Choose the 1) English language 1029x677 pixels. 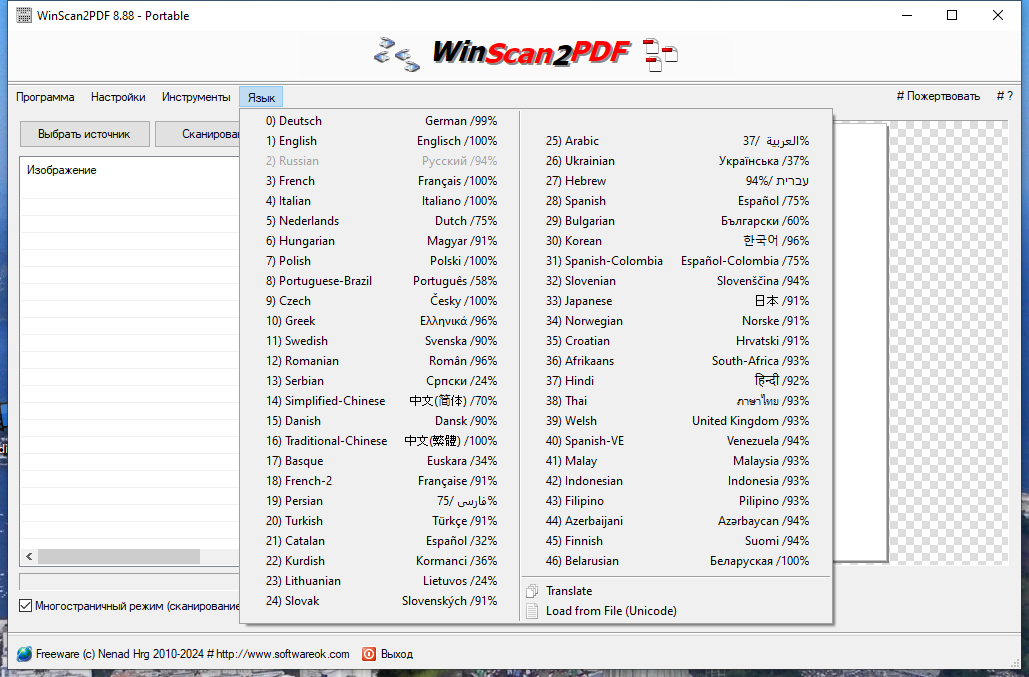(381, 141)
